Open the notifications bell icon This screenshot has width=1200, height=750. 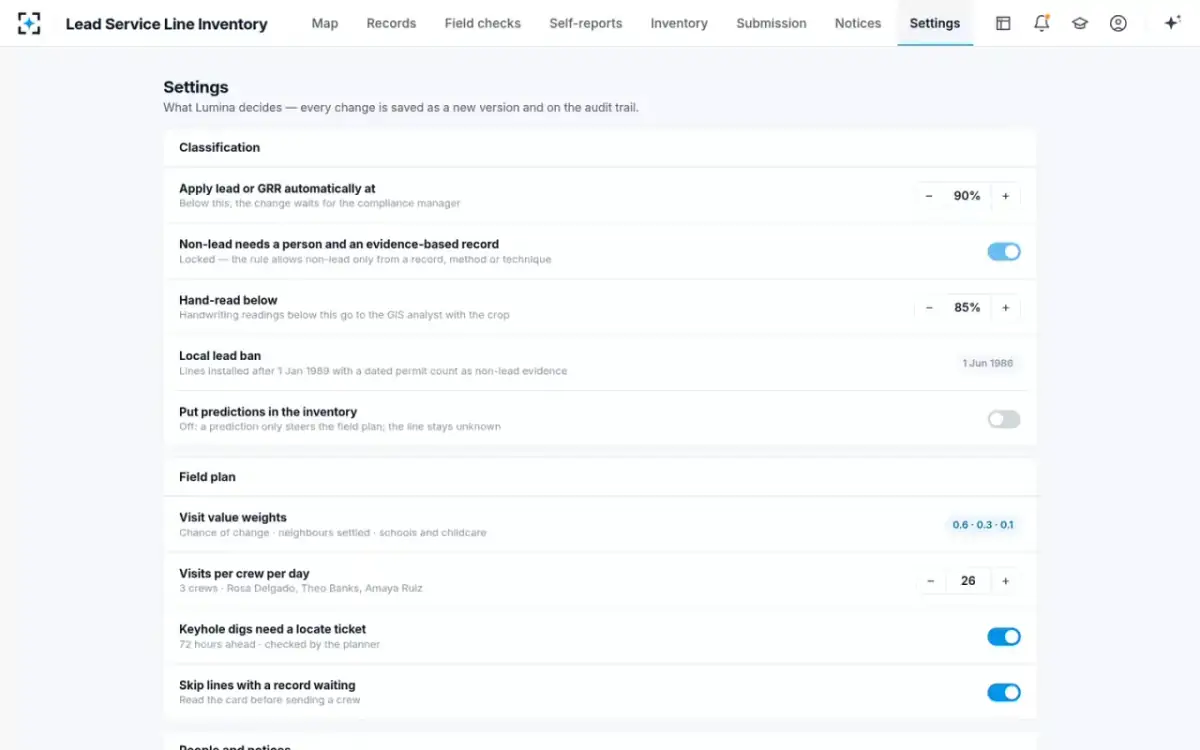click(x=1041, y=23)
